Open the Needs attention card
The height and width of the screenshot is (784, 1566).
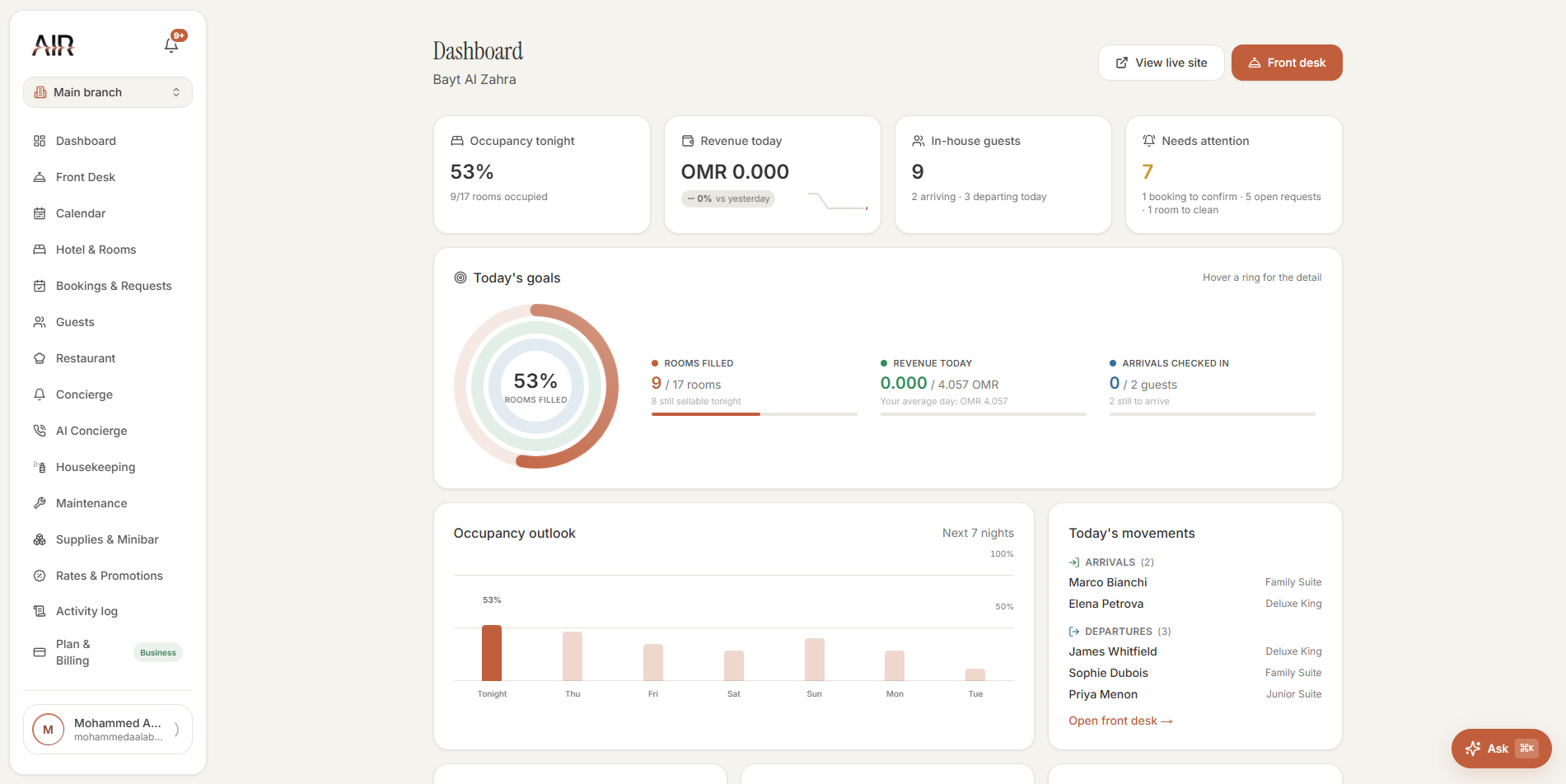(x=1234, y=175)
